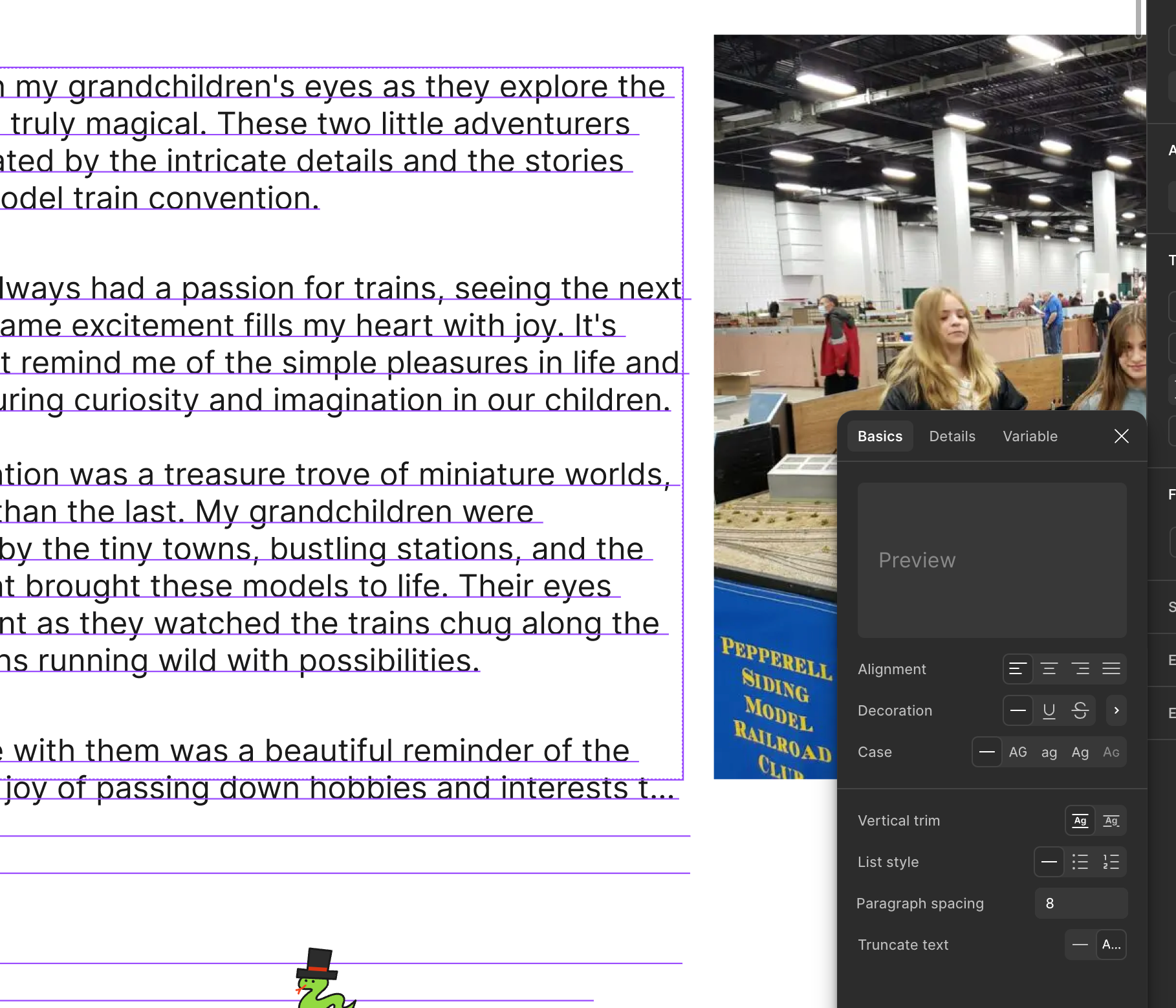1176x1008 pixels.
Task: Disable text truncation
Action: (1080, 945)
